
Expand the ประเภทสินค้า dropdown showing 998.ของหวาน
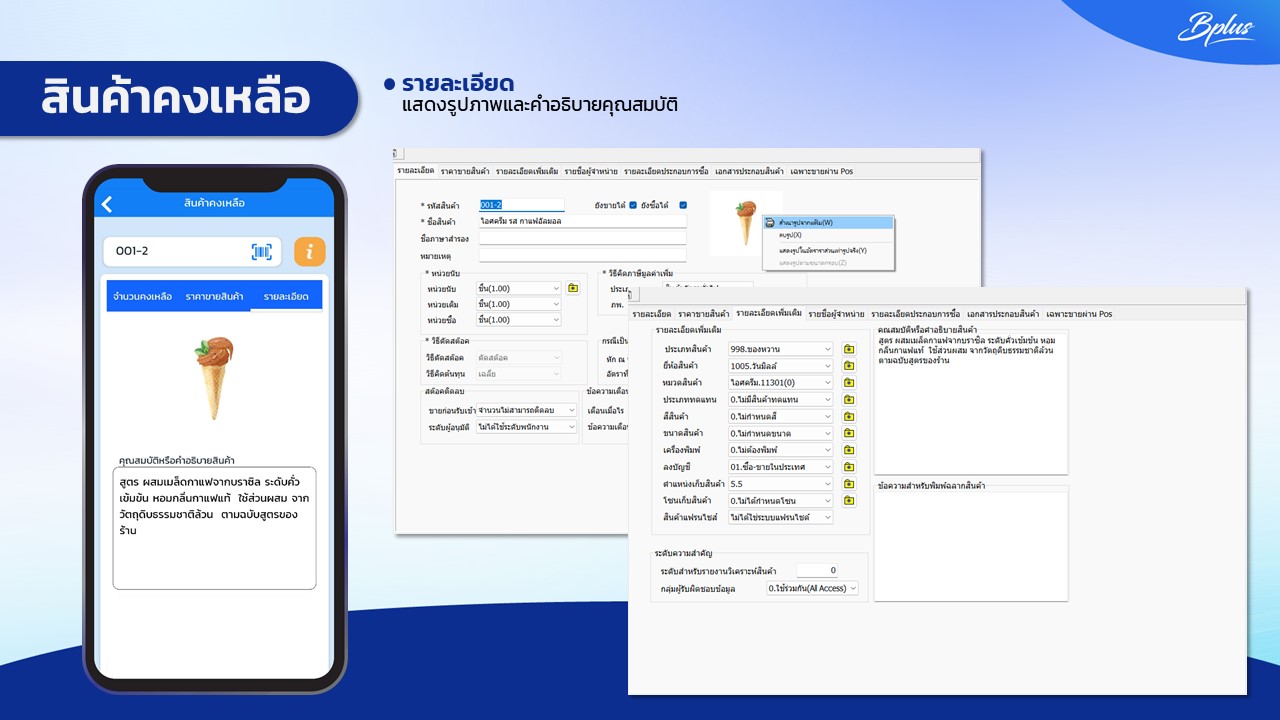click(780, 349)
